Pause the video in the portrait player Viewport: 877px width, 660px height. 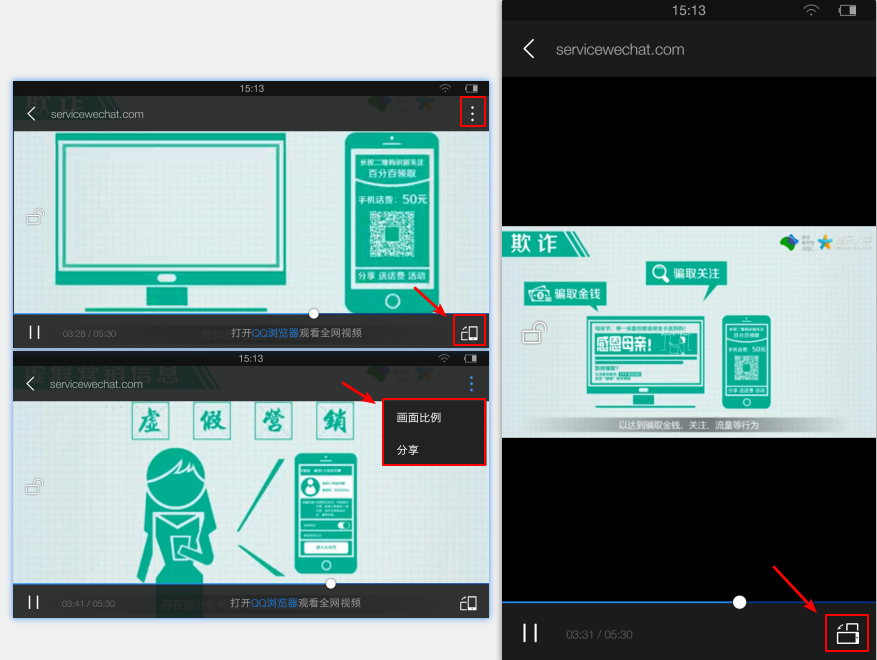click(x=530, y=633)
